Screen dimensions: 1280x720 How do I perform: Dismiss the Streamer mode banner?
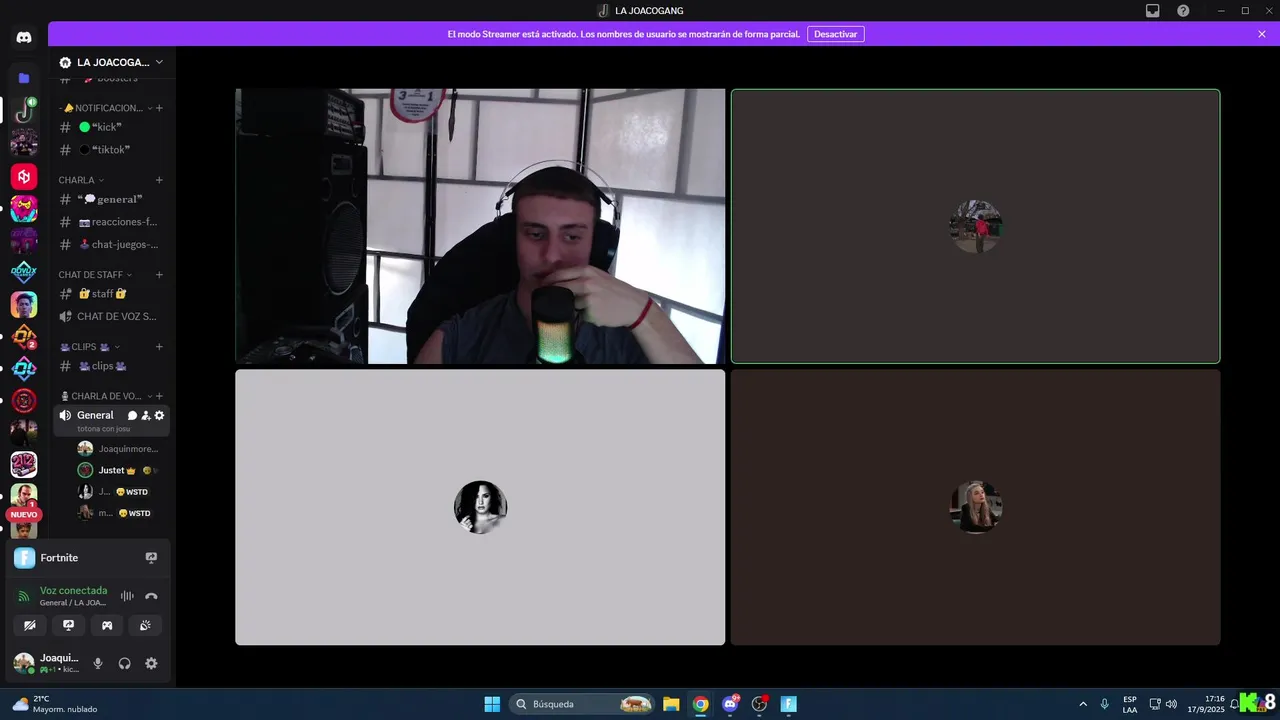[x=1262, y=34]
